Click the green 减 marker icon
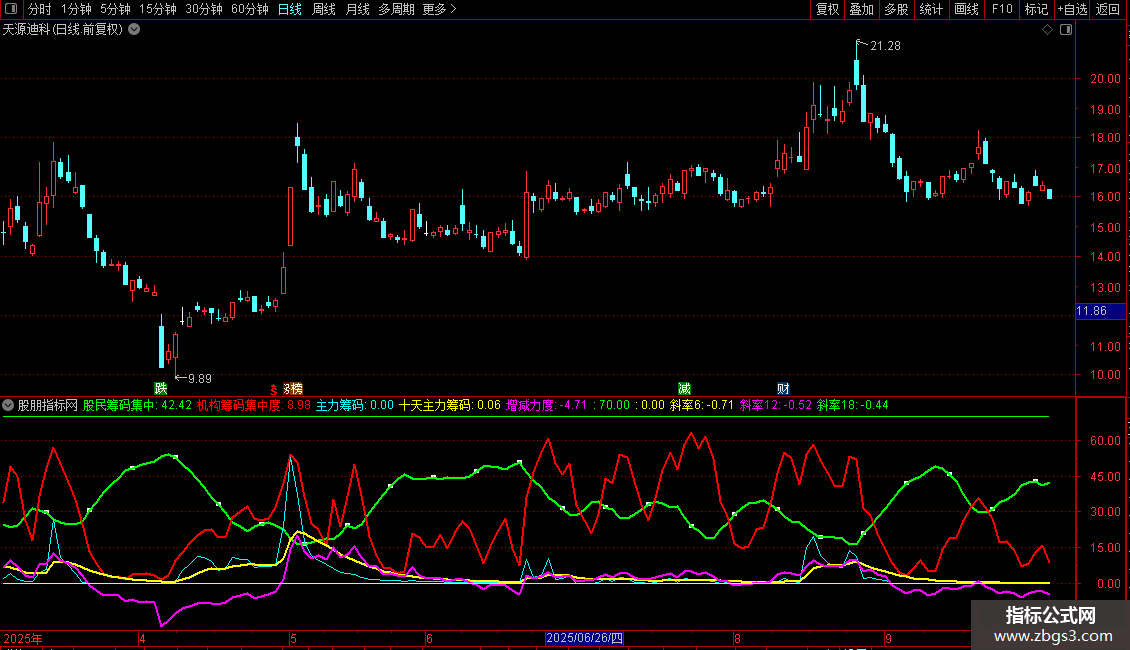 point(684,388)
